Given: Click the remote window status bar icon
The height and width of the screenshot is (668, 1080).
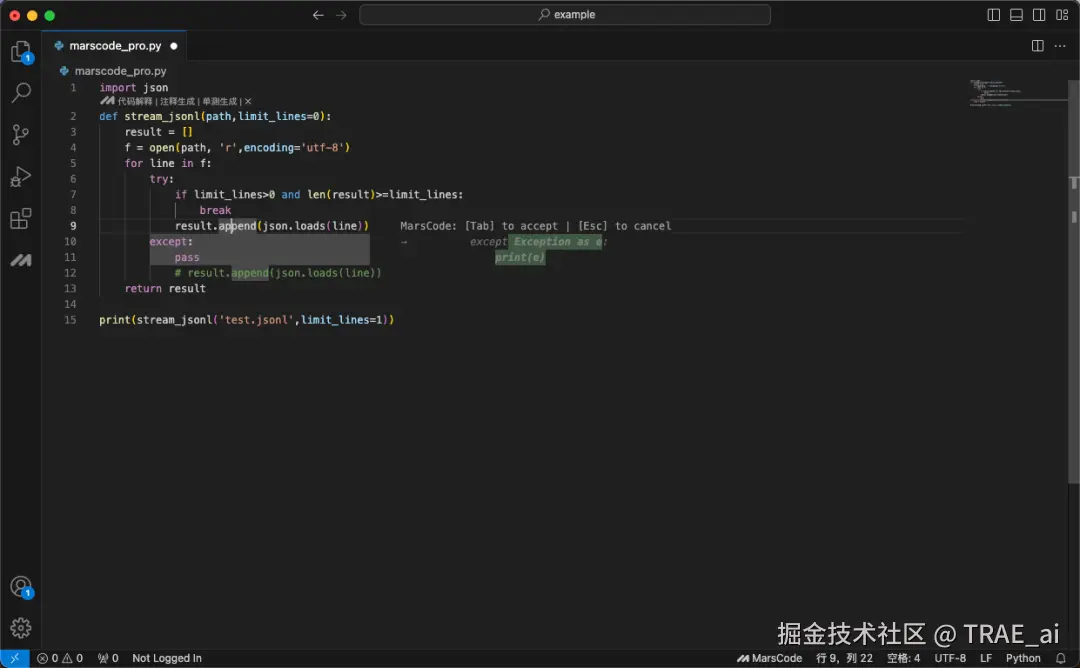Looking at the screenshot, I should 14,658.
